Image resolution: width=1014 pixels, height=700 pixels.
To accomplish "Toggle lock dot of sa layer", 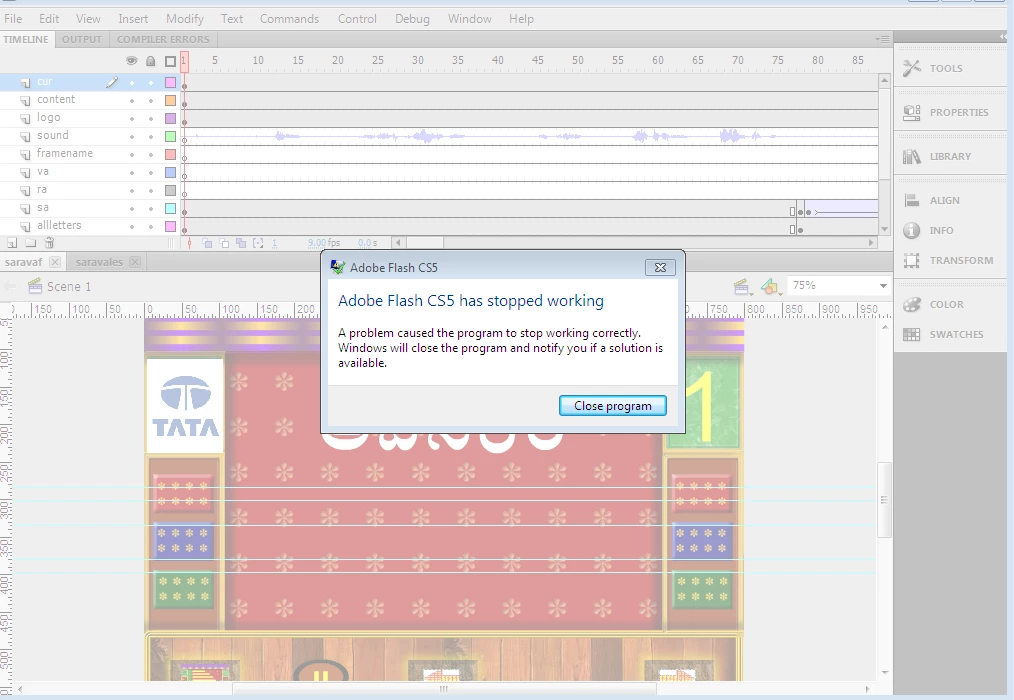I will pos(151,209).
